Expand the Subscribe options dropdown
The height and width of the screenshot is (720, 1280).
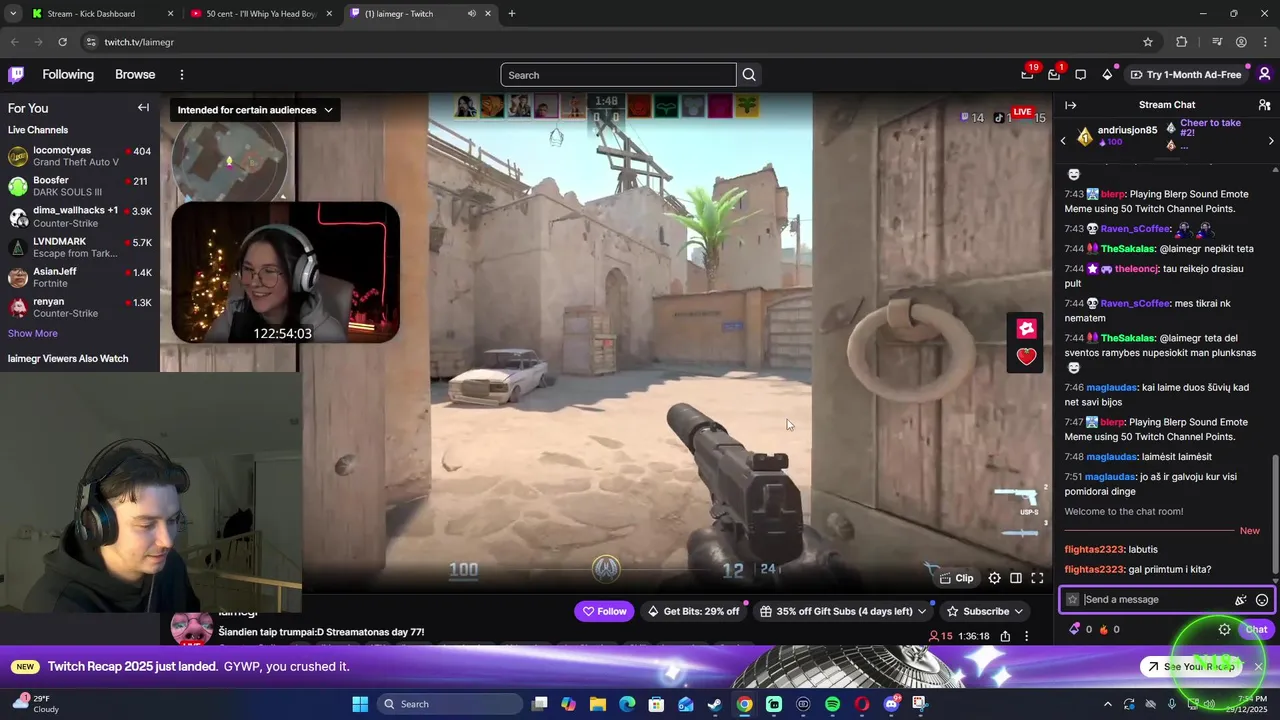coord(1019,611)
